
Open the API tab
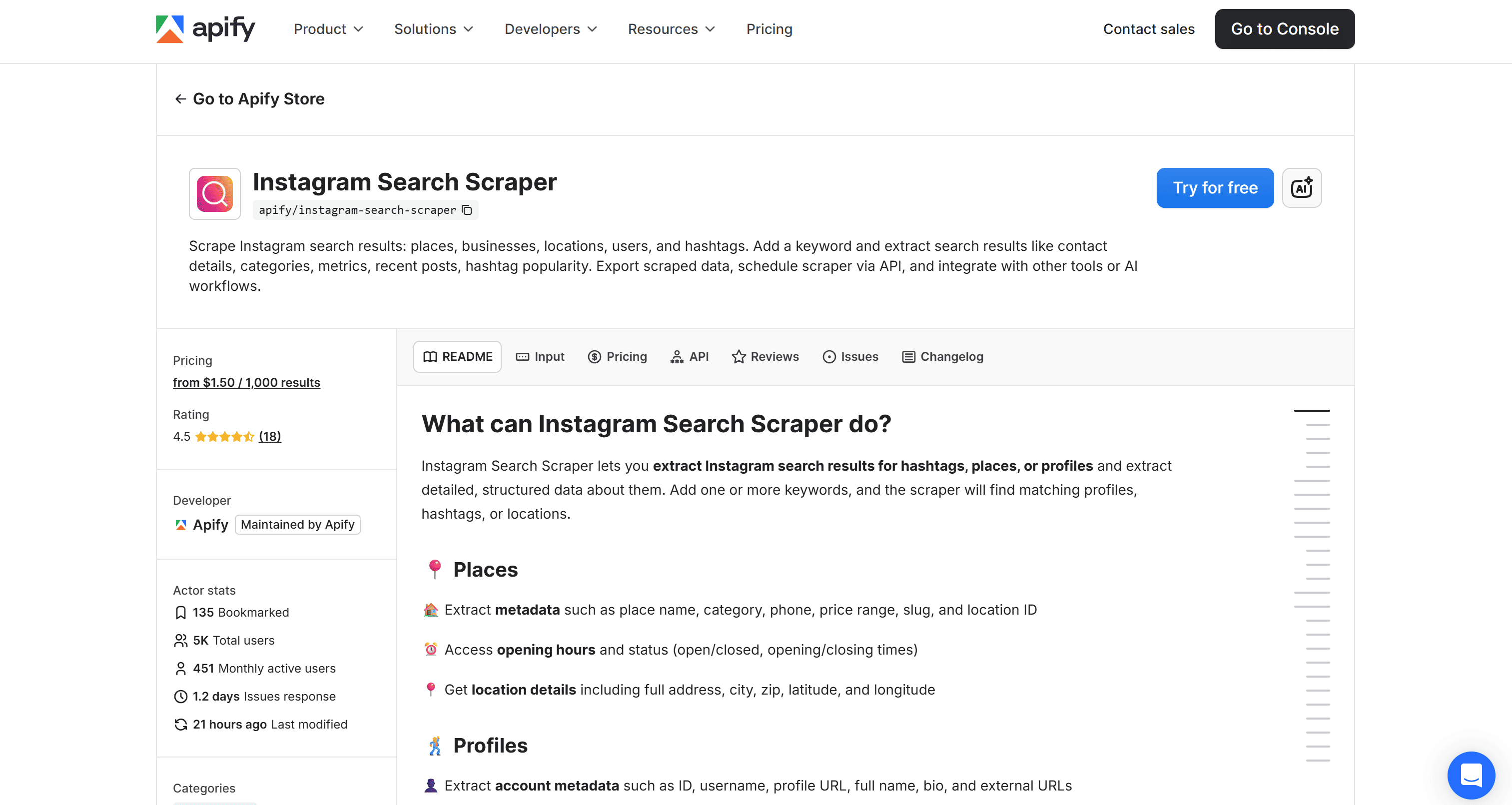pos(690,356)
